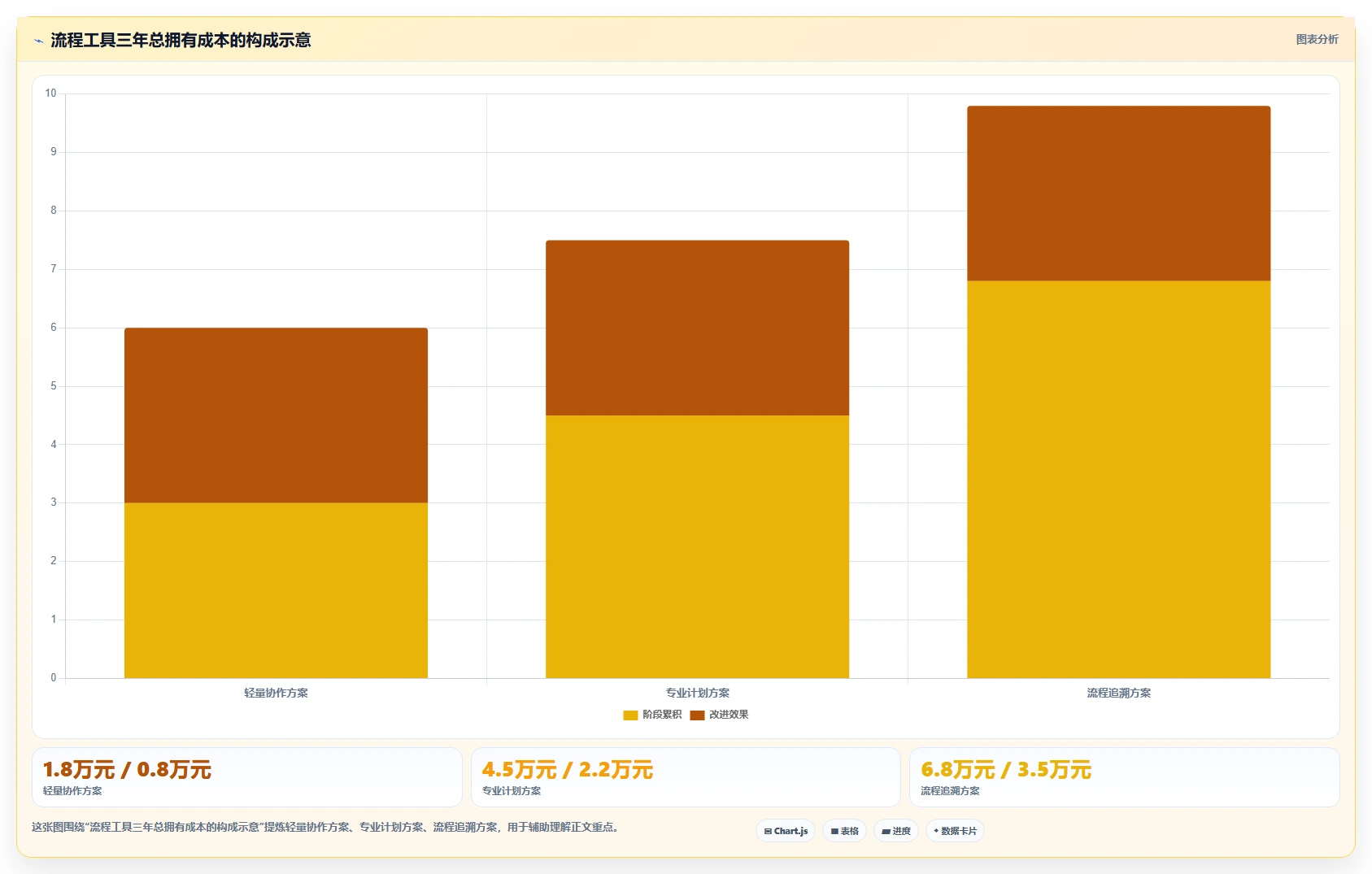Select the Chart.js pill button
The height and width of the screenshot is (874, 1372).
(786, 831)
